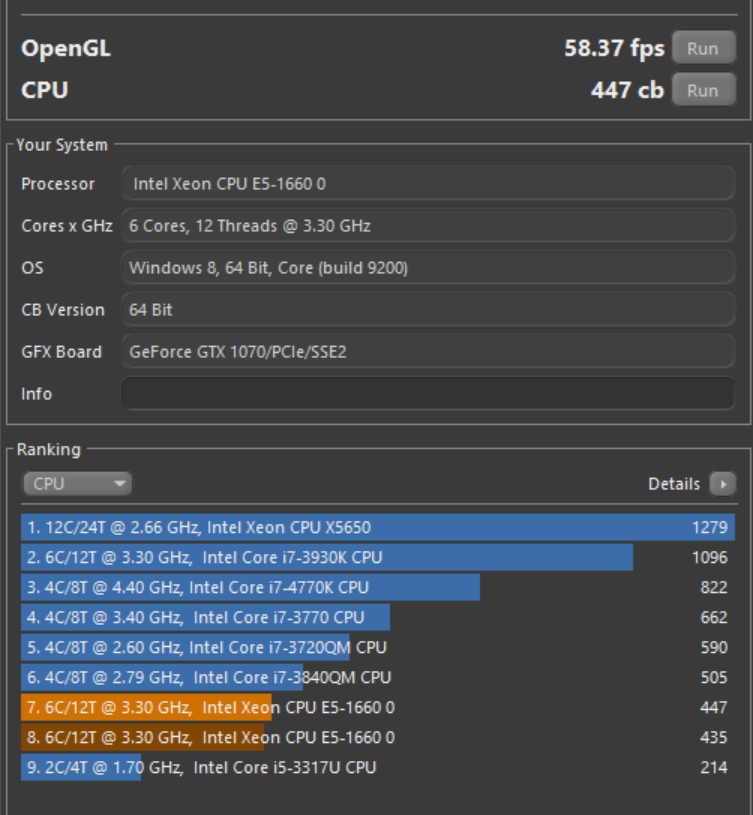Run the CPU benchmark test
Screen dimensions: 753x815
(x=702, y=90)
